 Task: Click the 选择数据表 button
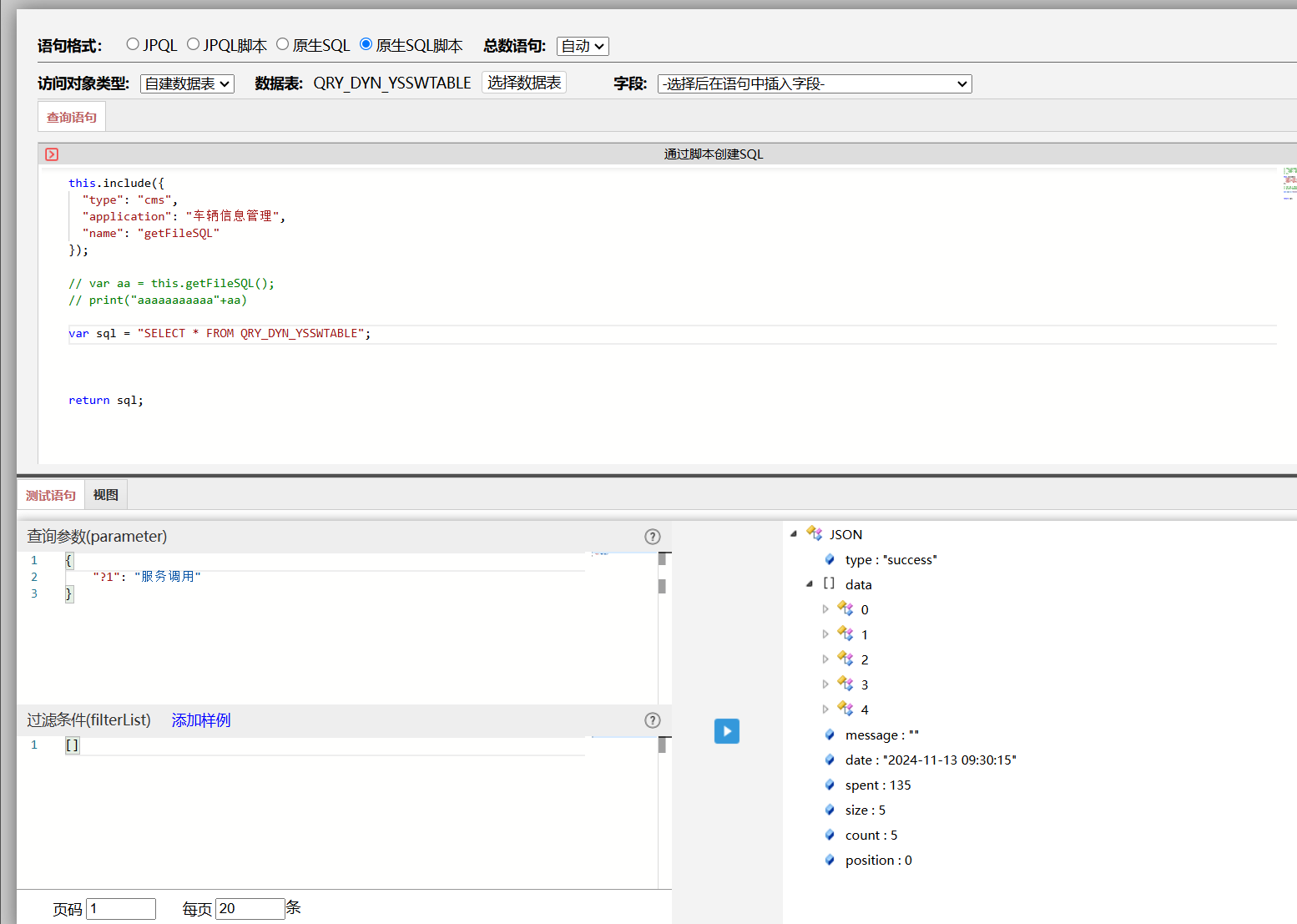(x=524, y=83)
